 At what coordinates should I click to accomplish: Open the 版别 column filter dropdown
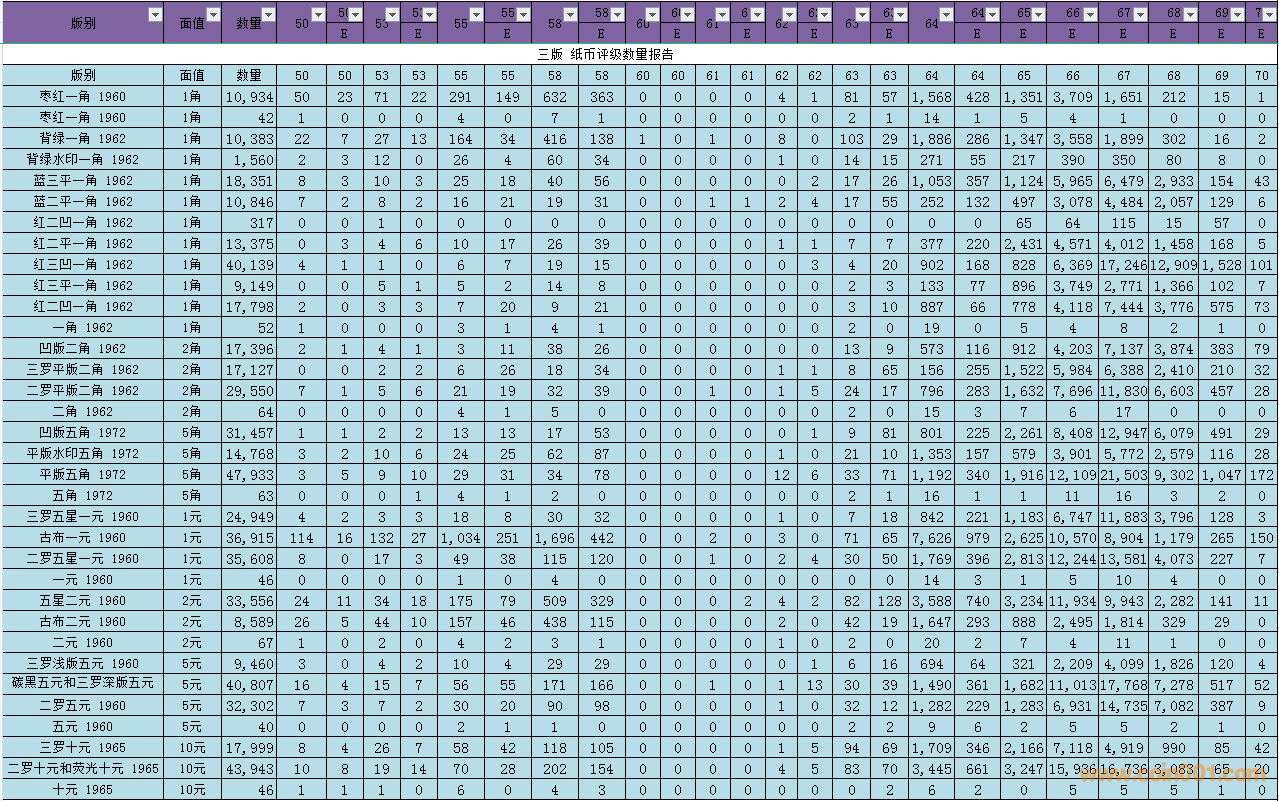pyautogui.click(x=154, y=14)
